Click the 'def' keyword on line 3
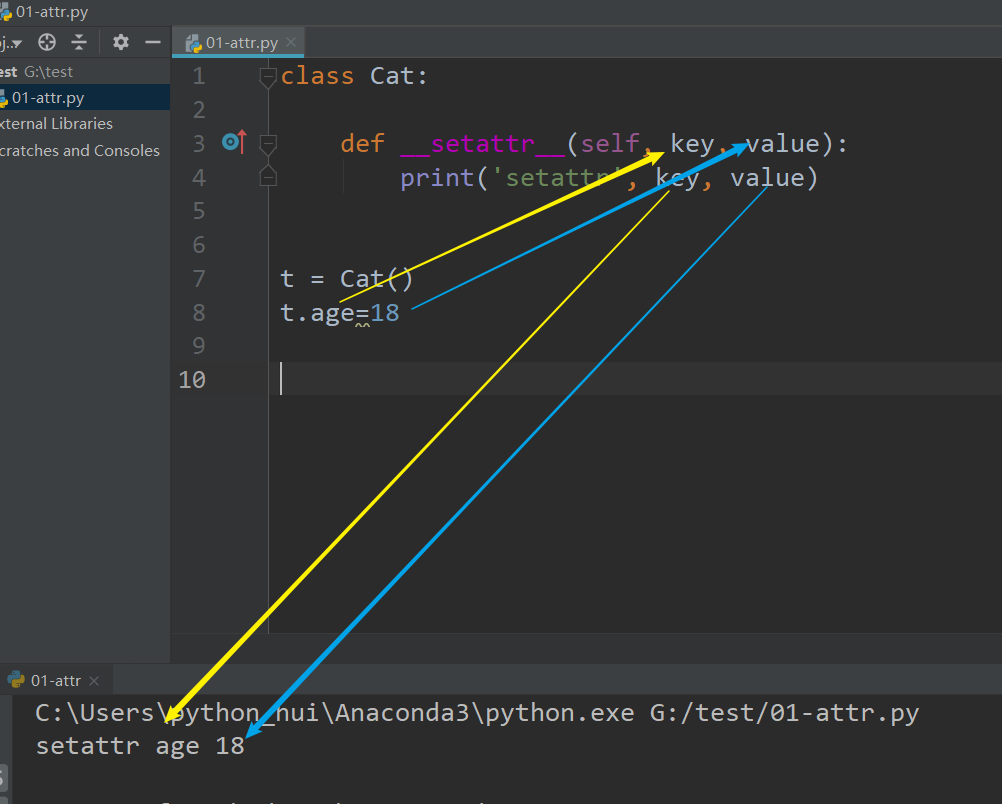This screenshot has height=804, width=1002. pyautogui.click(x=362, y=144)
